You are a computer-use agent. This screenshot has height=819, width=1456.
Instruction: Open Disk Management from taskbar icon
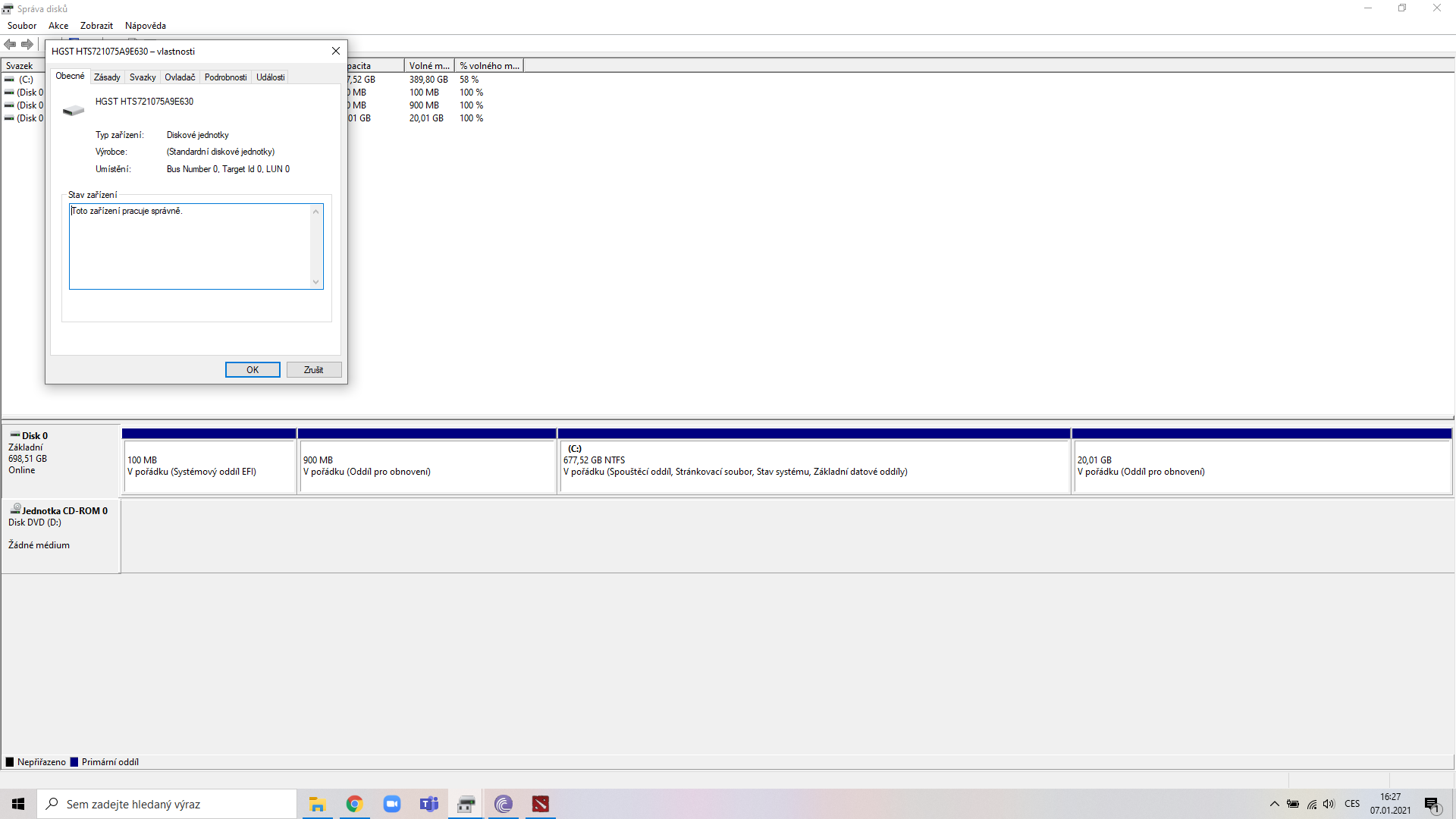click(466, 804)
